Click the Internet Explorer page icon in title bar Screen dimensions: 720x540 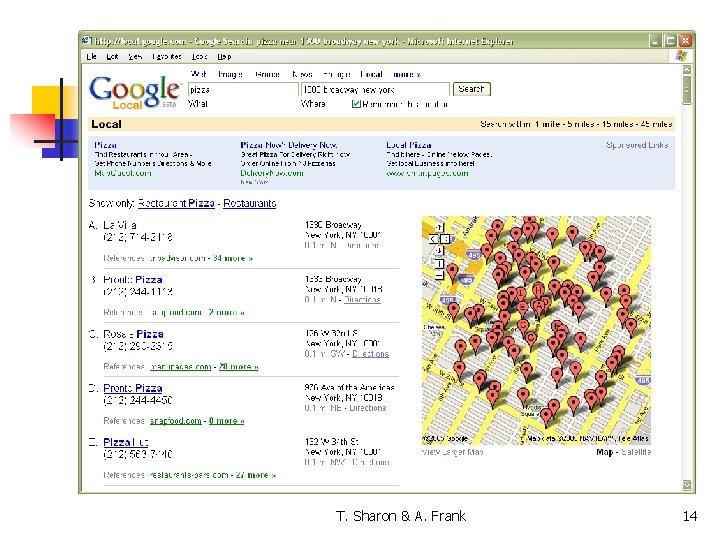(86, 40)
